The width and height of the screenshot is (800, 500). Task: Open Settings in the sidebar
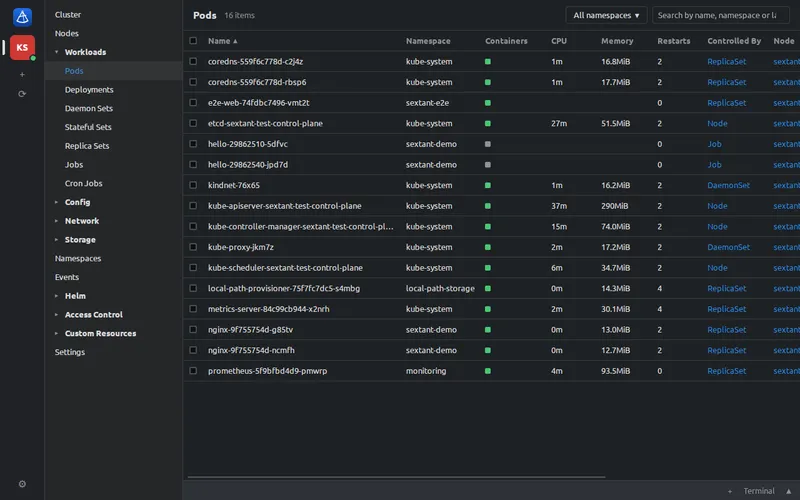pos(70,353)
